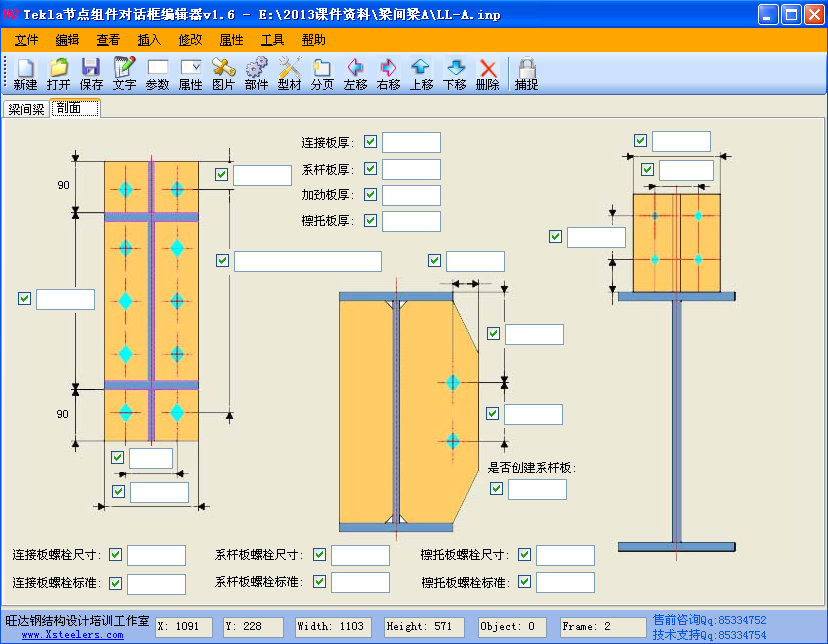Click the Y: 228 status field

(253, 627)
